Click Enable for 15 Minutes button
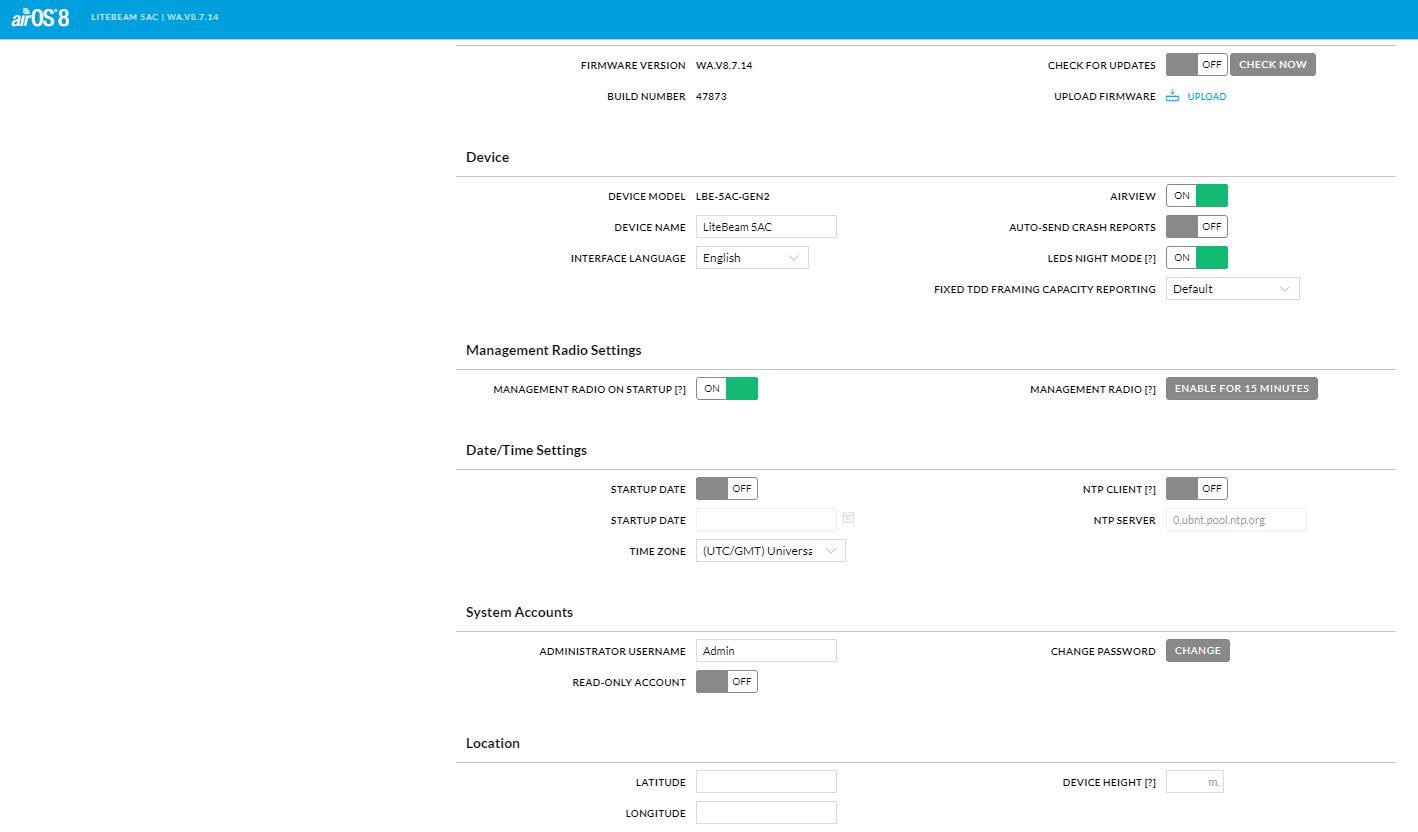Image resolution: width=1418 pixels, height=832 pixels. [1241, 388]
